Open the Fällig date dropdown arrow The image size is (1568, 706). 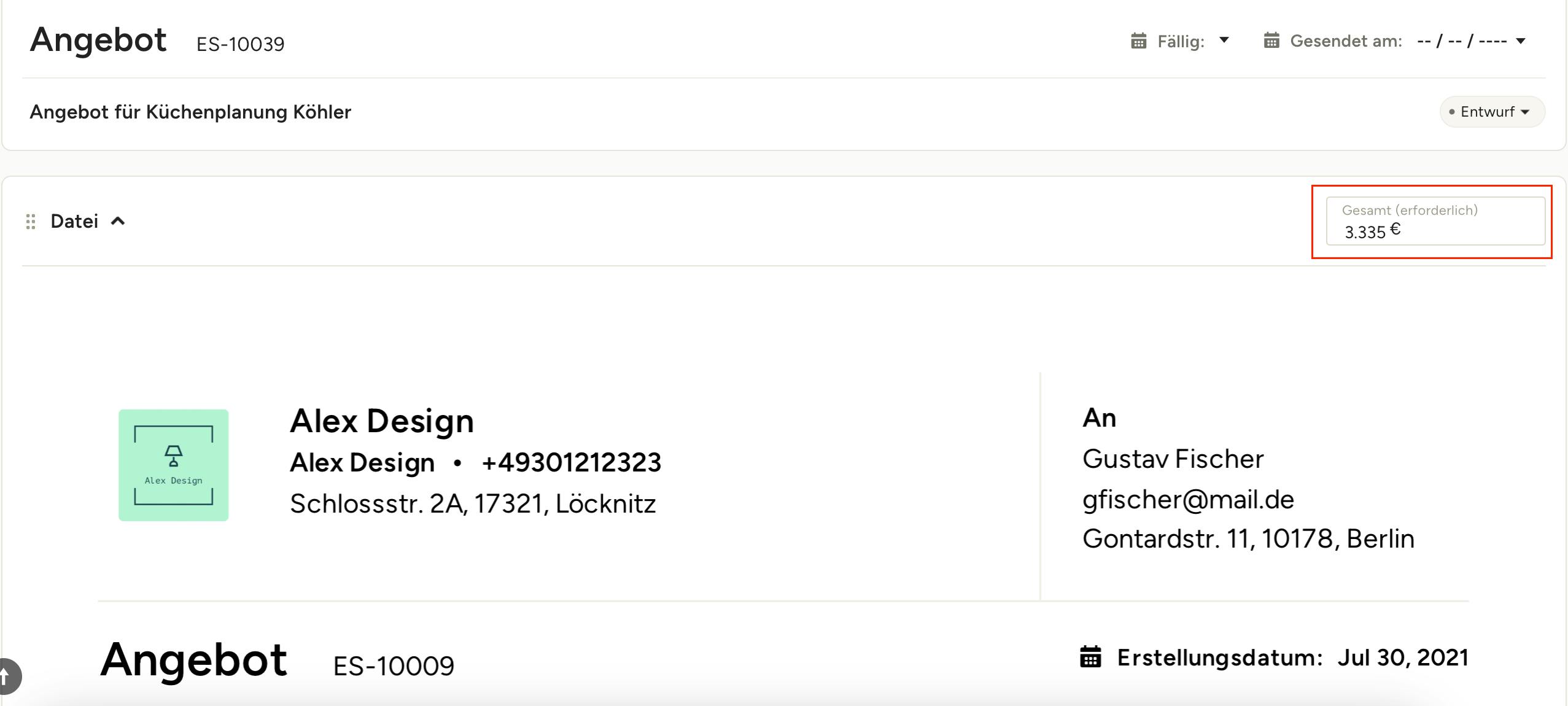(x=1224, y=40)
